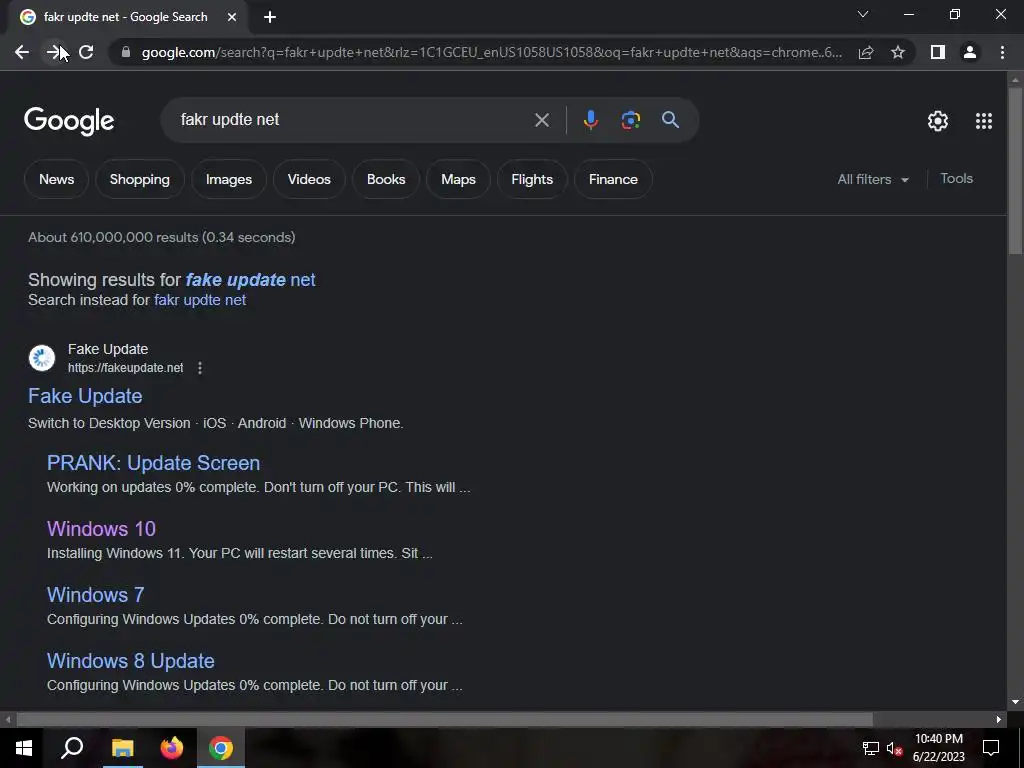
Task: View site information via padlock icon
Action: [x=126, y=52]
